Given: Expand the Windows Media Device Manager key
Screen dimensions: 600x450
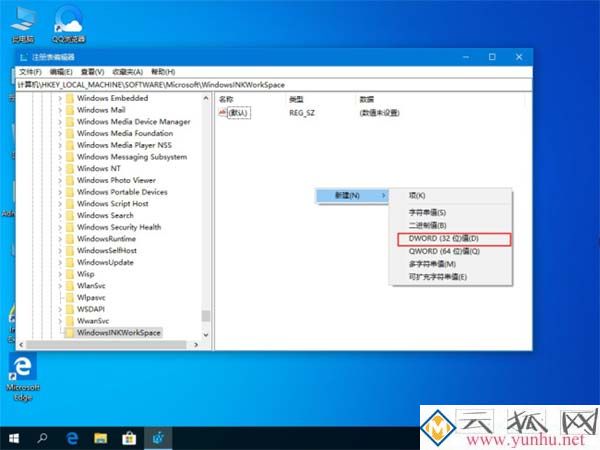Looking at the screenshot, I should [x=60, y=122].
